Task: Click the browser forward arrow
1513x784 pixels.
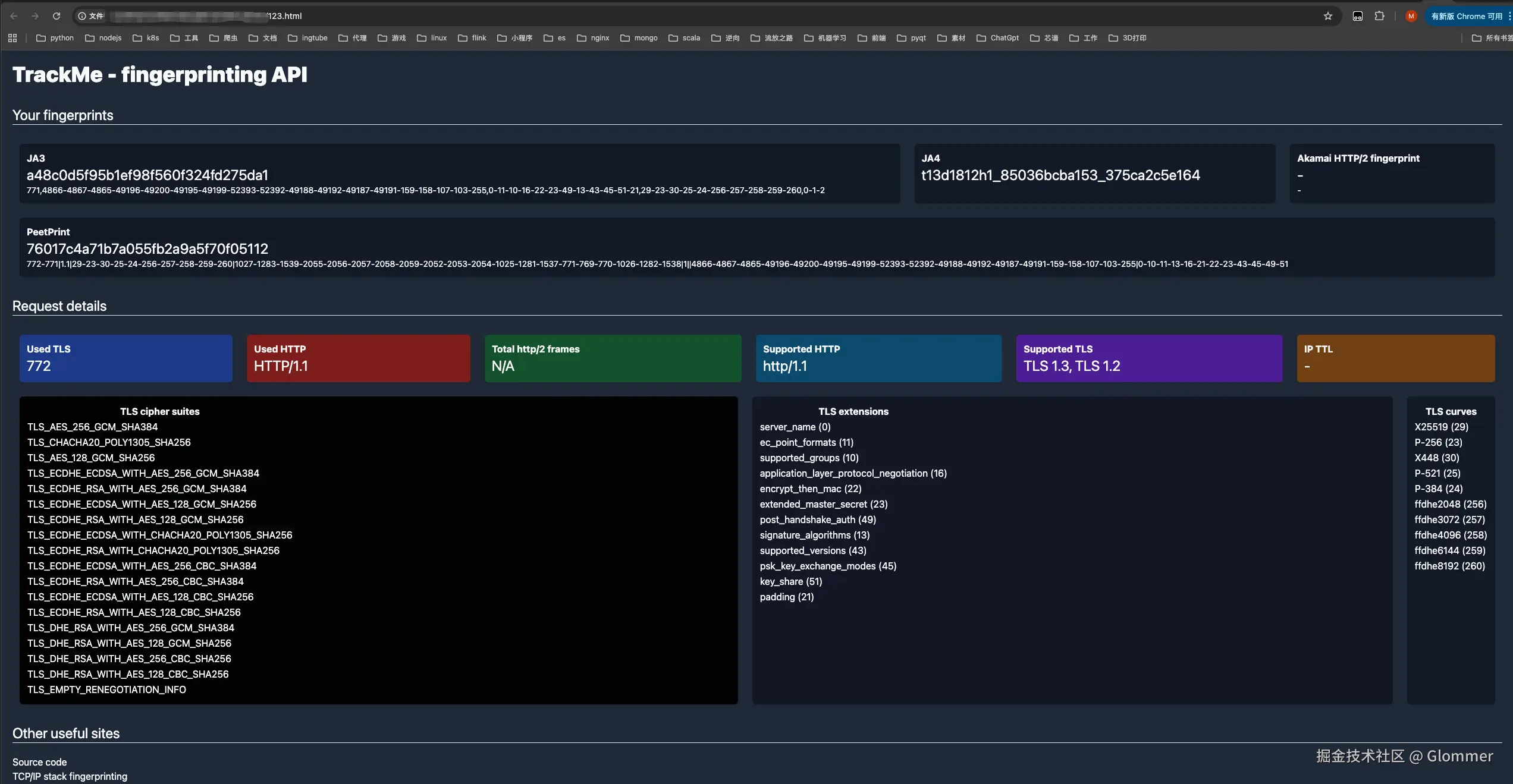Action: click(35, 16)
